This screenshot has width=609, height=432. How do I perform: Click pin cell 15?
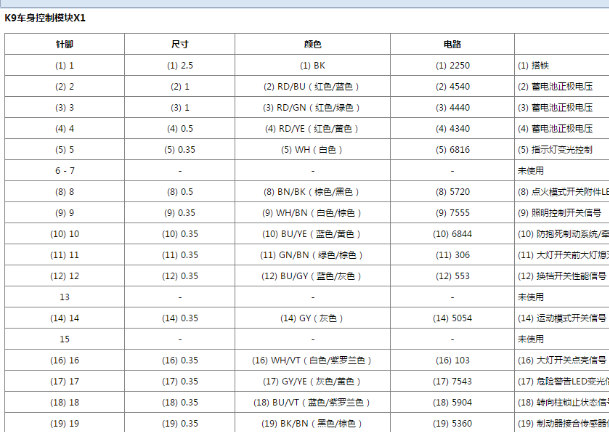64,339
